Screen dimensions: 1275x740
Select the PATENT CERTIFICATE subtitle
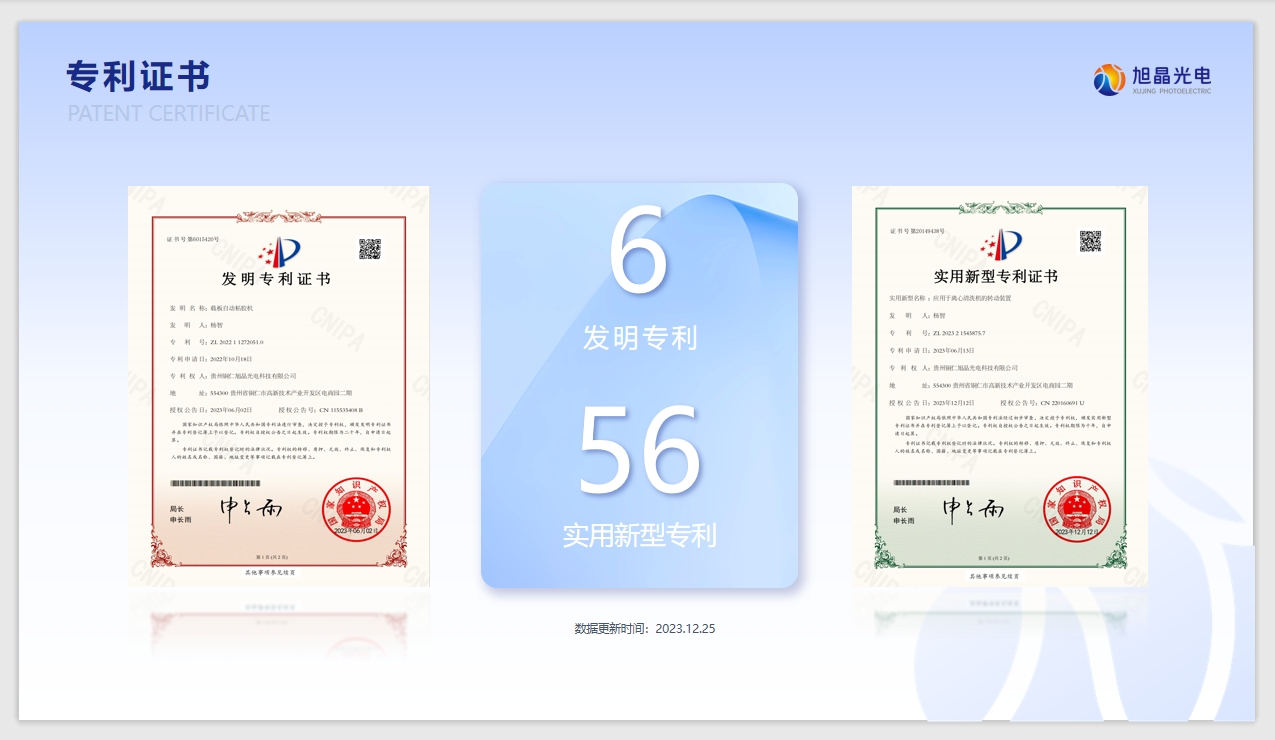[x=169, y=113]
